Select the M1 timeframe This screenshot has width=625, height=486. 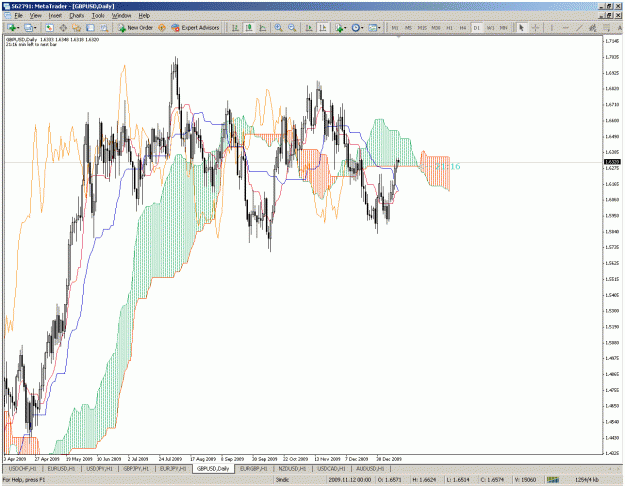[x=395, y=28]
